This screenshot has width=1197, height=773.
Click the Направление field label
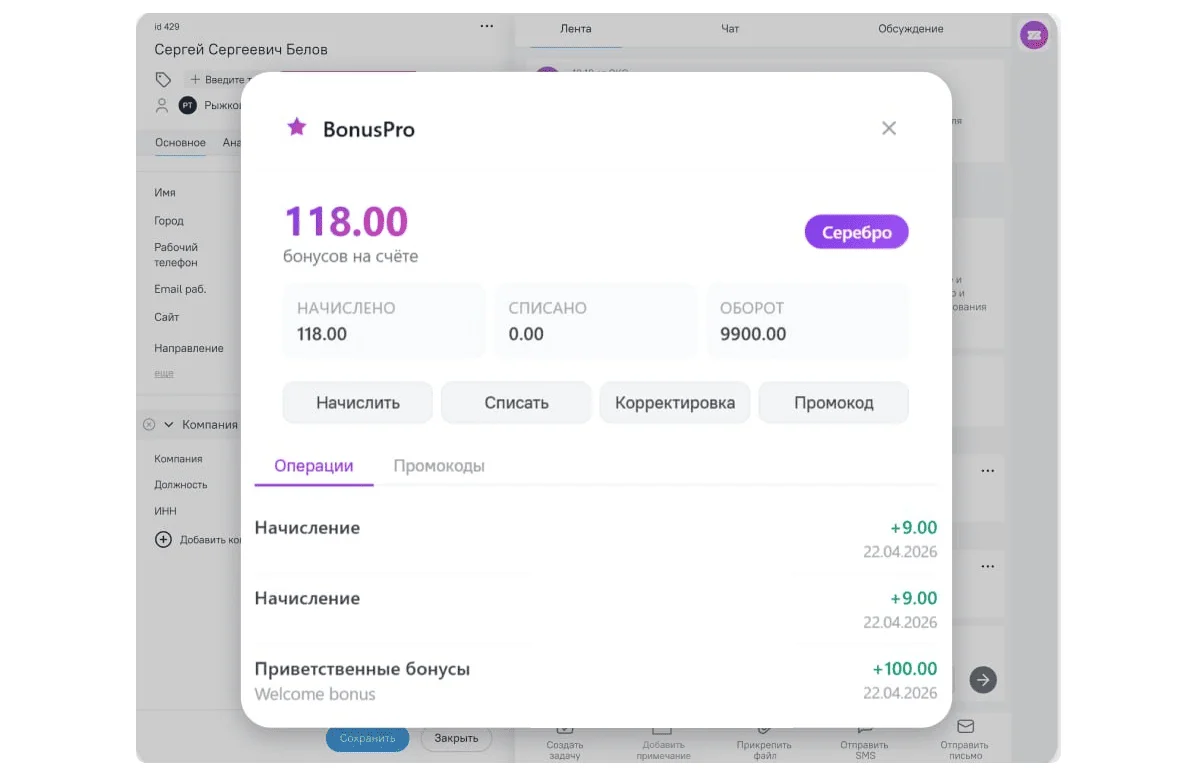click(x=189, y=348)
